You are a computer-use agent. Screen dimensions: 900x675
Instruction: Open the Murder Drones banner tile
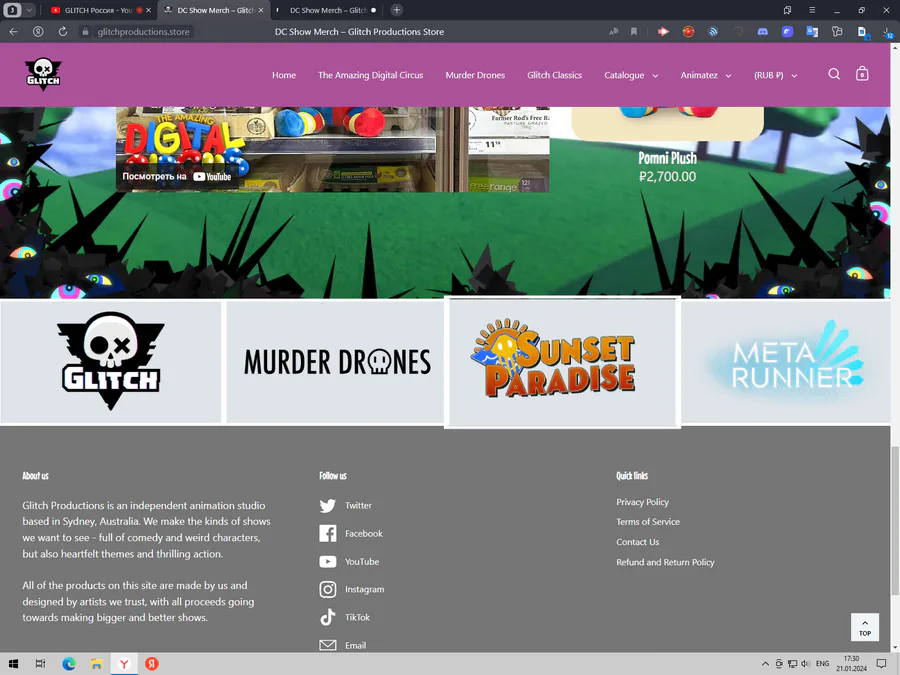click(336, 361)
